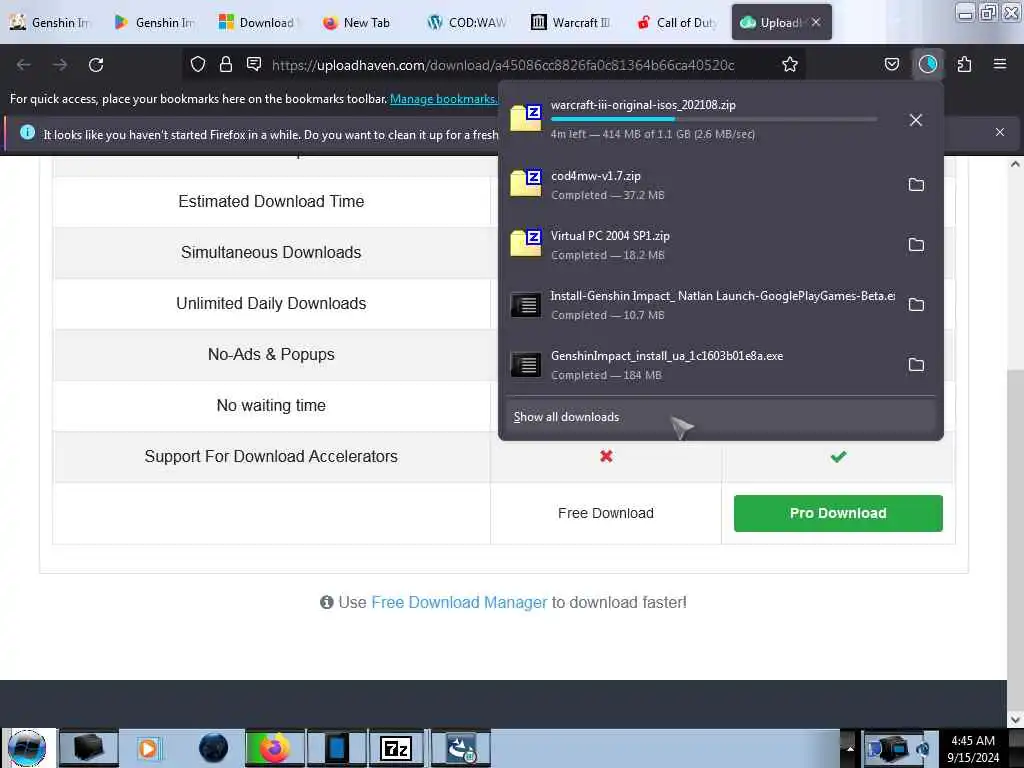Bookmark this page with the star
This screenshot has height=768, width=1024.
790,64
